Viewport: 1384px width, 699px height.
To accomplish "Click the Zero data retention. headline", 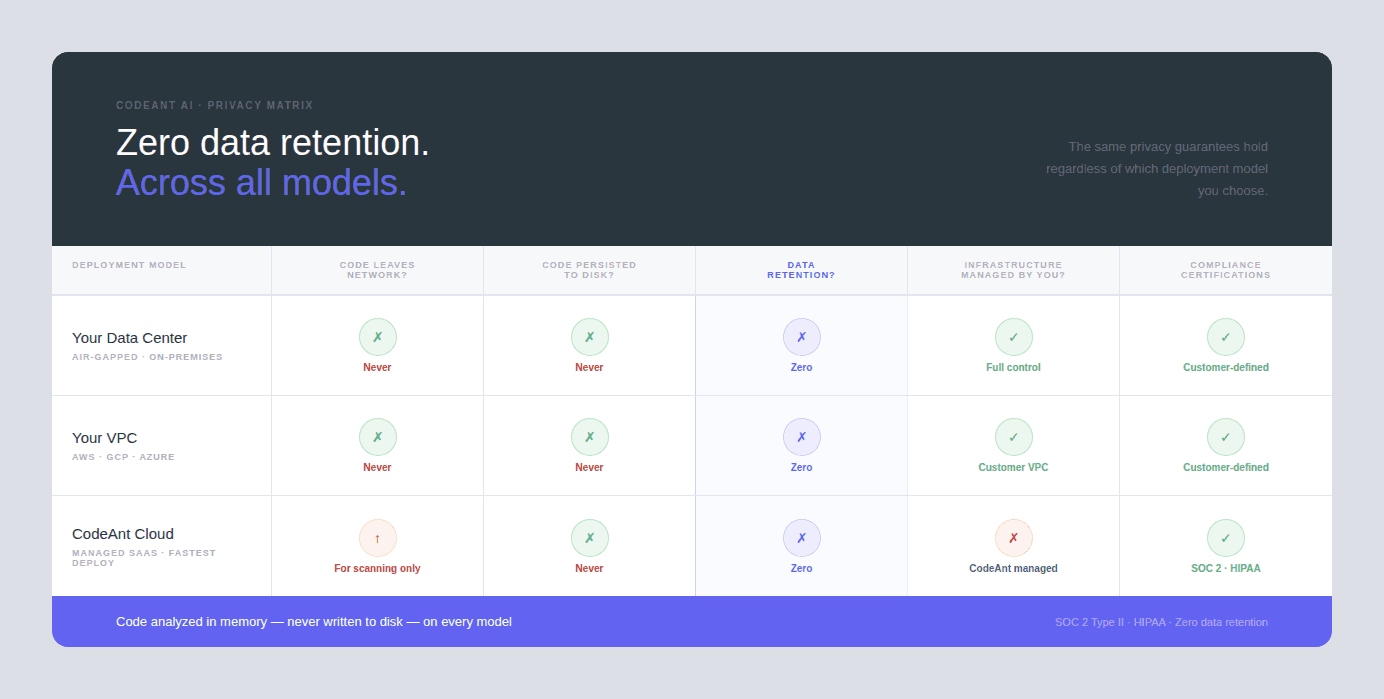I will [x=273, y=143].
